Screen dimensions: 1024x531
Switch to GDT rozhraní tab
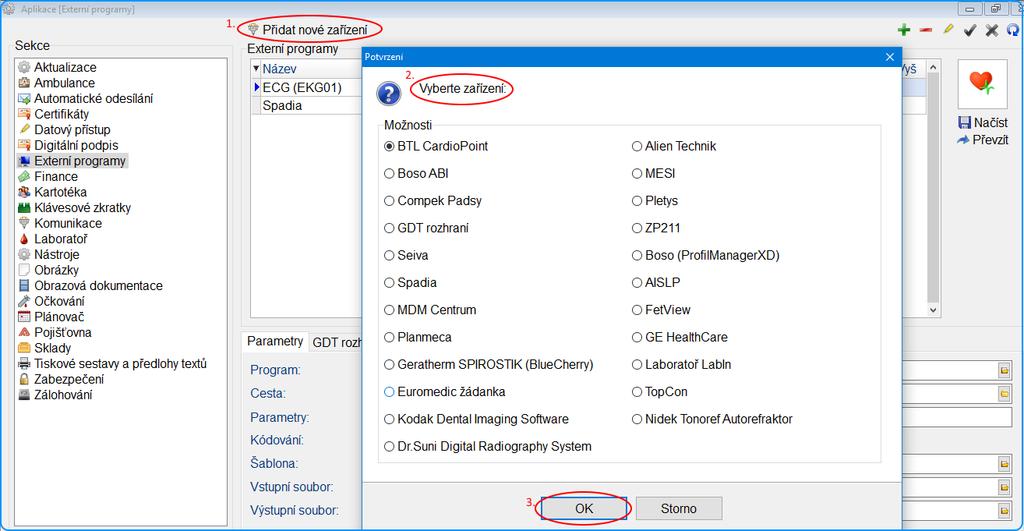click(x=336, y=343)
